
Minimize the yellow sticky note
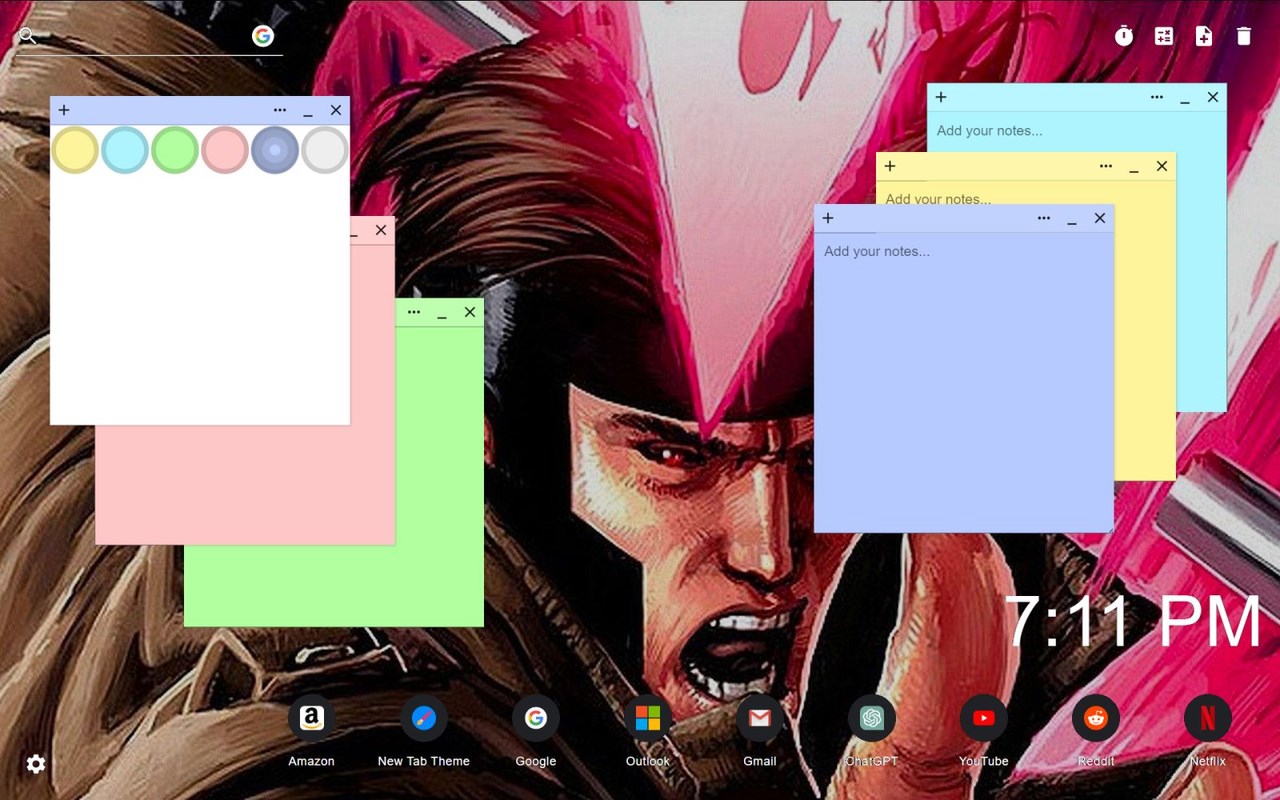click(x=1134, y=167)
